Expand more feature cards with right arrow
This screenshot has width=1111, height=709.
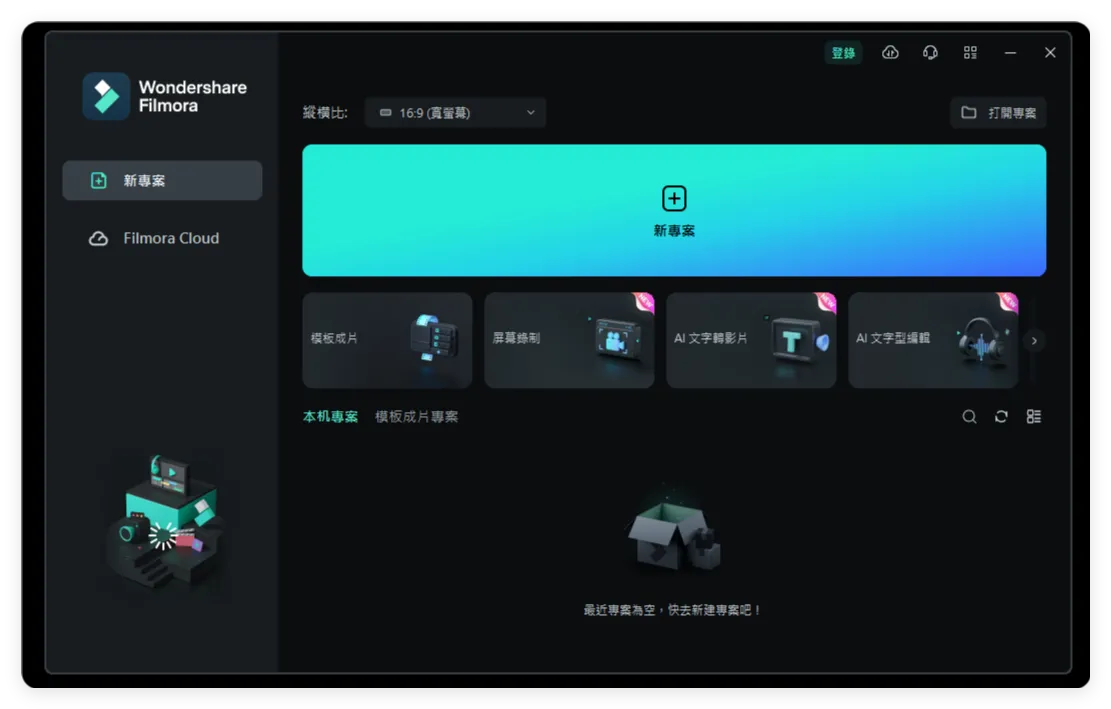[1034, 340]
